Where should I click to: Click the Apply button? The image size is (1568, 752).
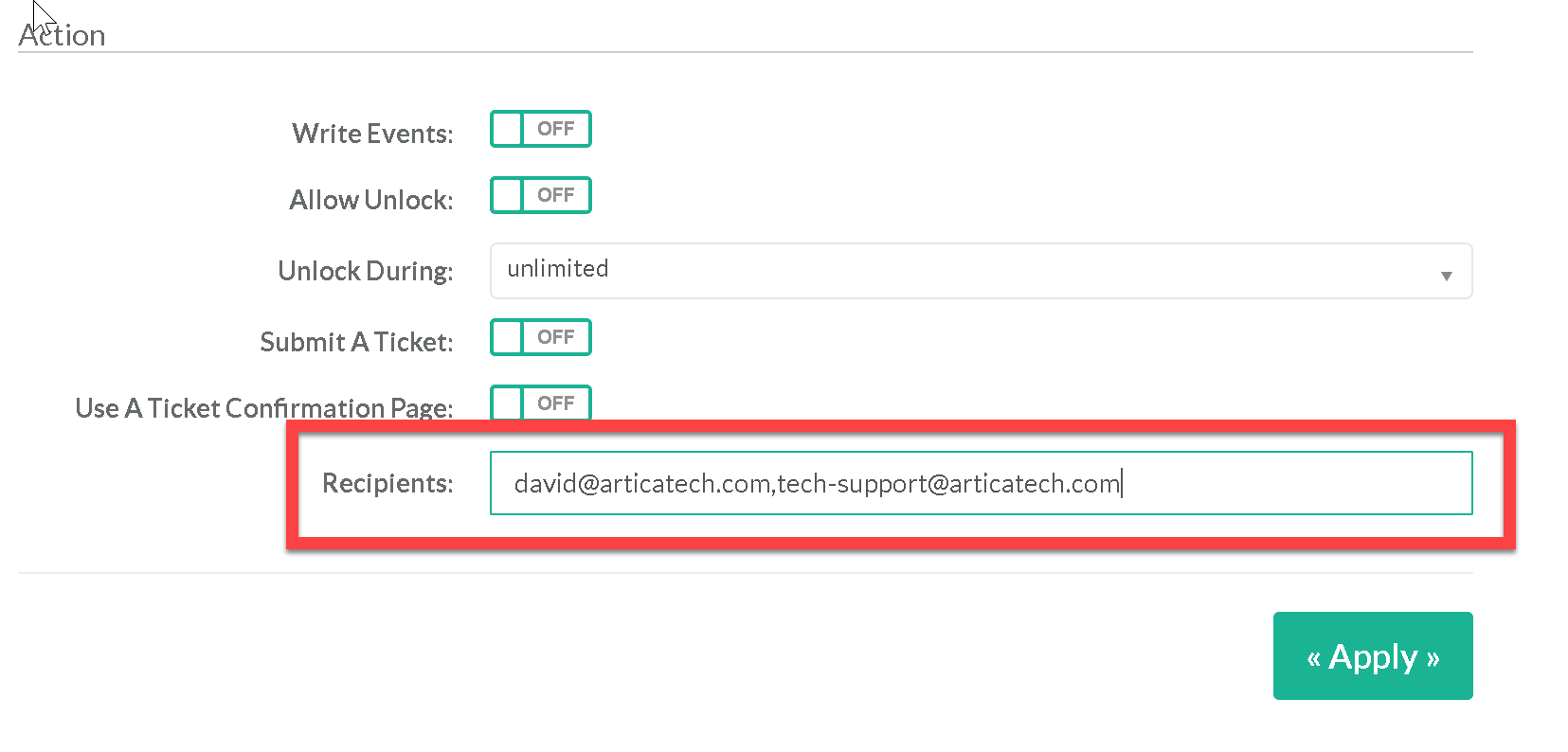tap(1372, 656)
